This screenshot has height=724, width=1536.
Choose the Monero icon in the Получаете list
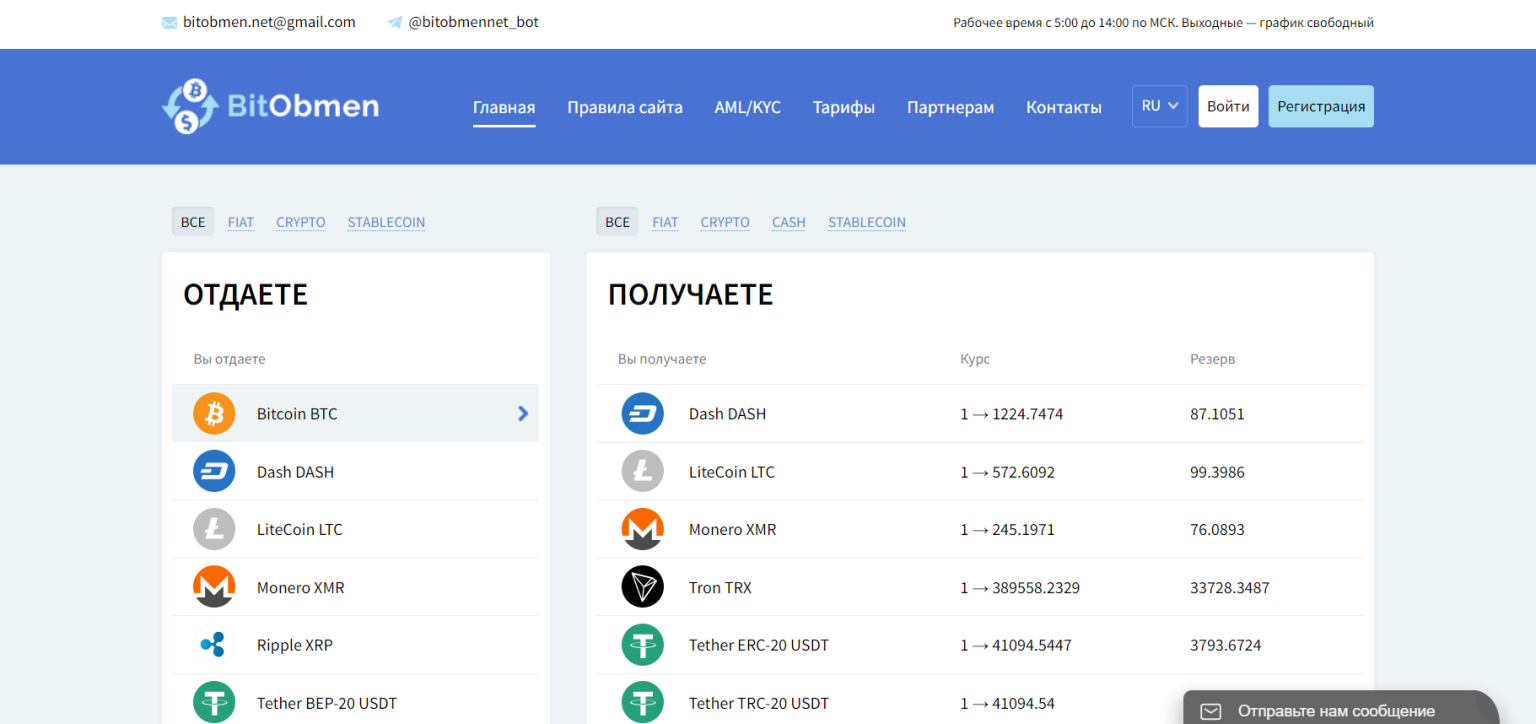[643, 530]
